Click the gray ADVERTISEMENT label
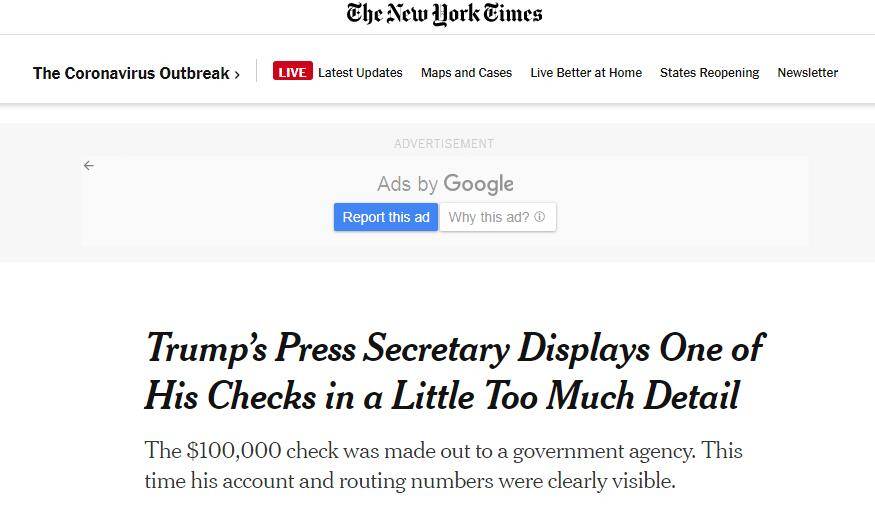The height and width of the screenshot is (516, 875). 444,144
